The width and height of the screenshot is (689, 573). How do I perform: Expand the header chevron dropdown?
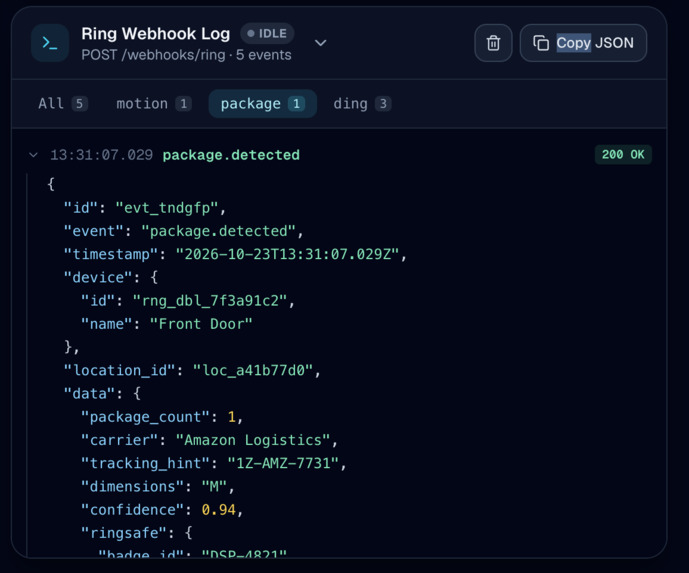tap(321, 43)
